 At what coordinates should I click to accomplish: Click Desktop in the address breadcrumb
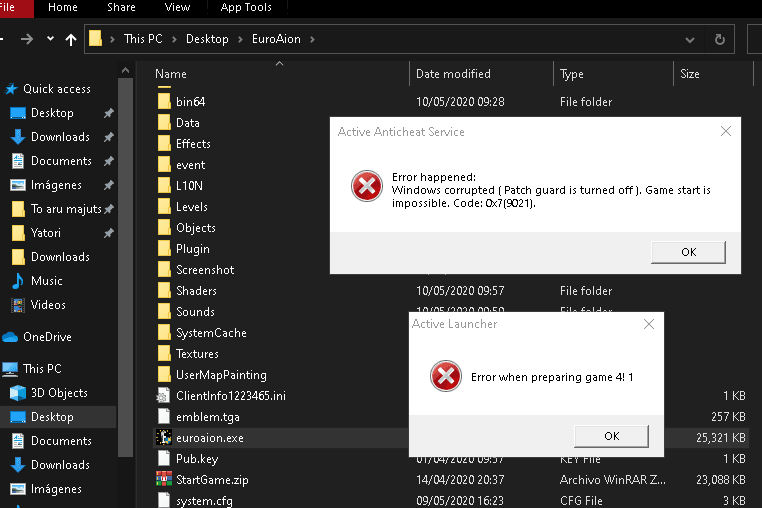point(206,39)
